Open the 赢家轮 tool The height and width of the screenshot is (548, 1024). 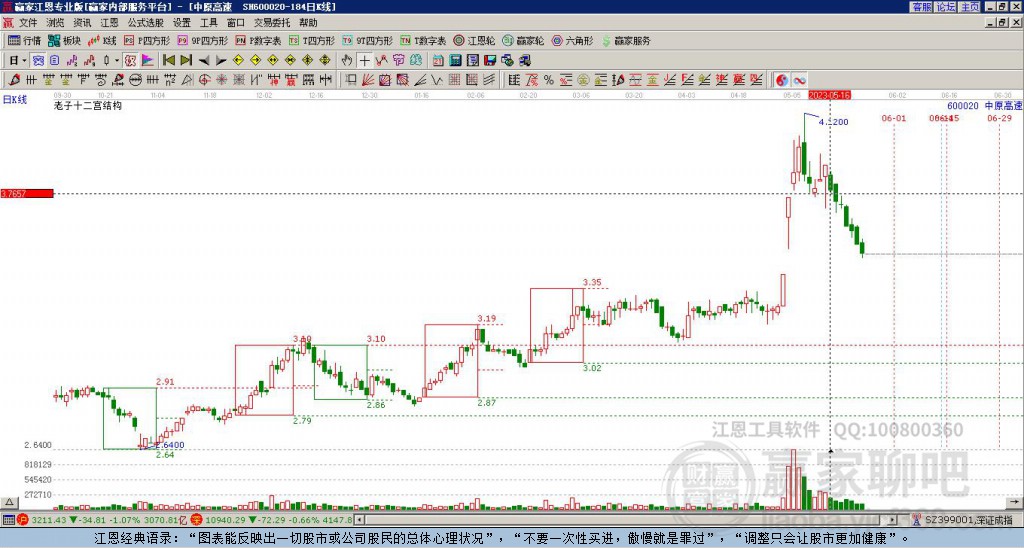click(x=524, y=40)
